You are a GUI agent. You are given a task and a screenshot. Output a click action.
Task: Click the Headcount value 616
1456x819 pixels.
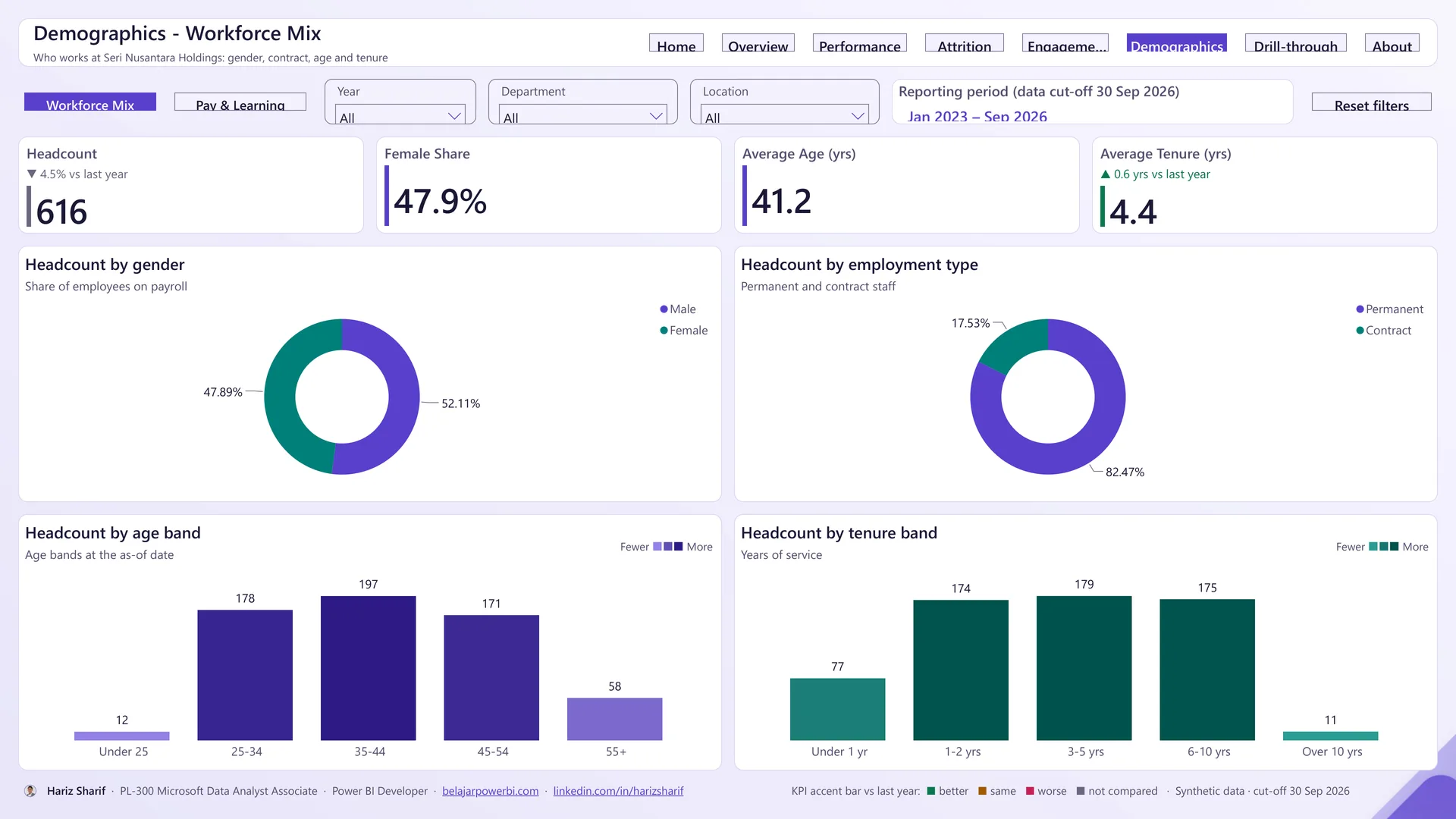pyautogui.click(x=61, y=212)
